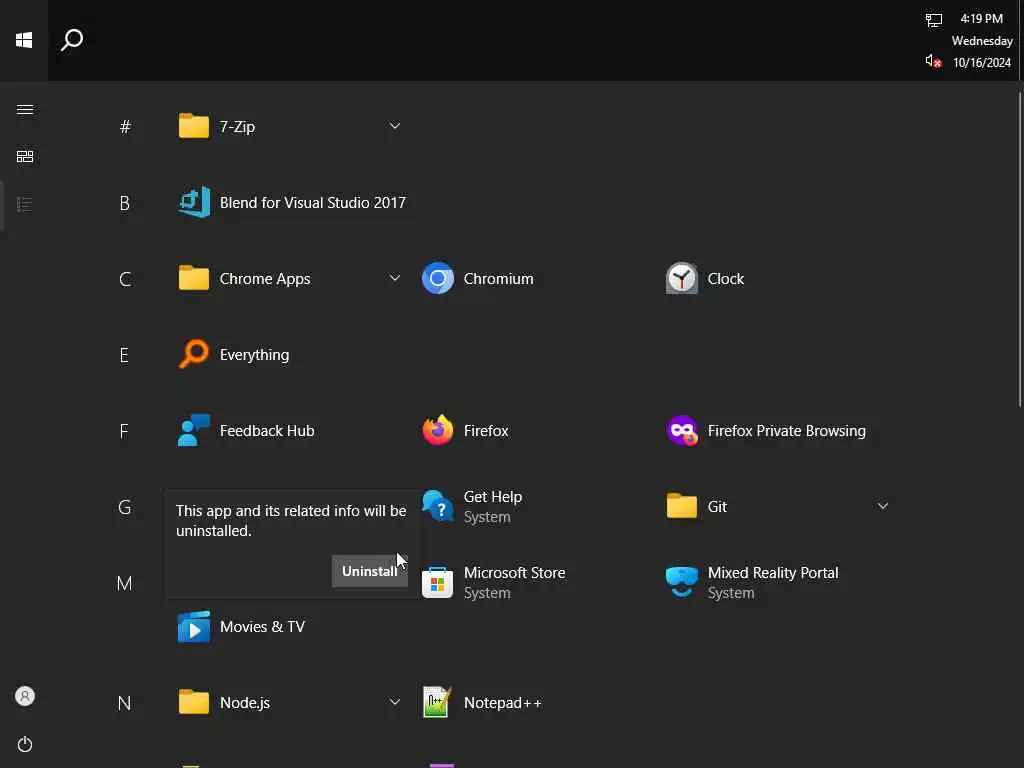This screenshot has height=768, width=1024.
Task: Launch Microsoft Store icon
Action: tap(438, 583)
